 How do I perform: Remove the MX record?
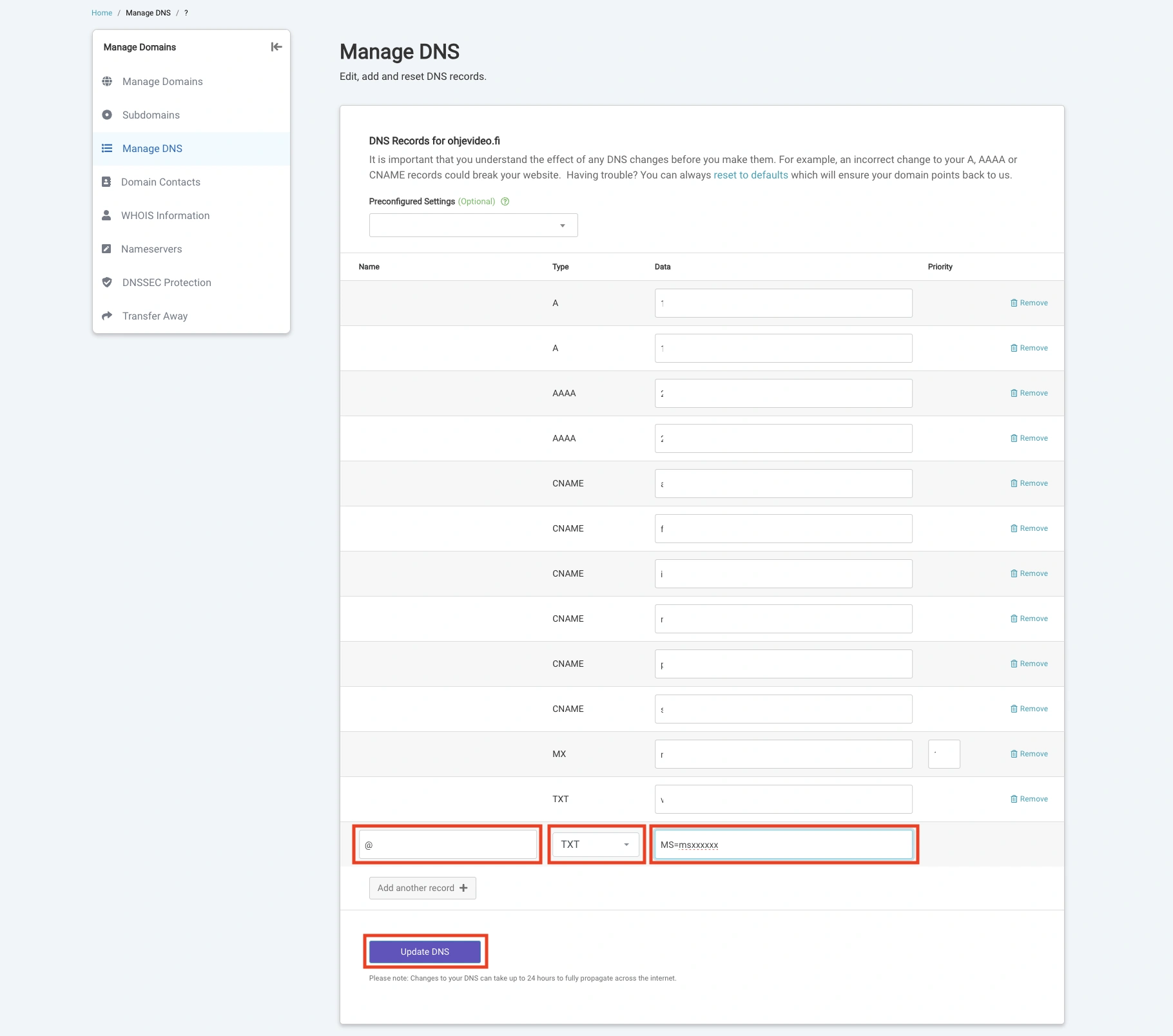point(1029,754)
